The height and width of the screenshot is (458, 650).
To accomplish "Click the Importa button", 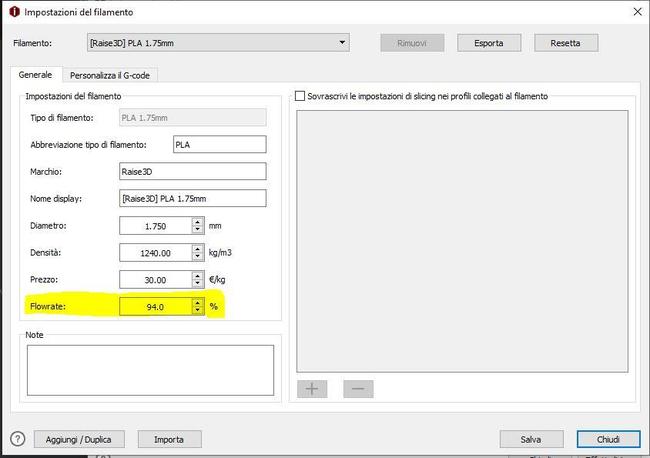I will [x=168, y=439].
